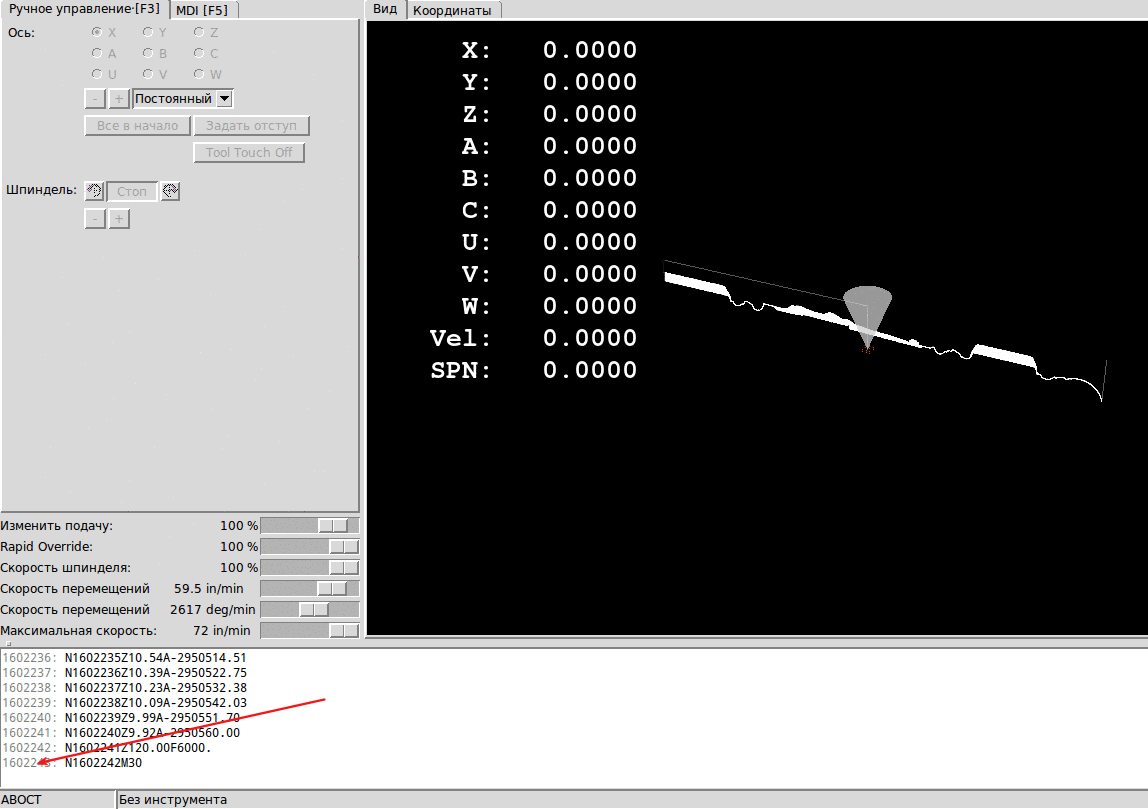Select the C axis radio button
1148x809 pixels.
(x=199, y=53)
